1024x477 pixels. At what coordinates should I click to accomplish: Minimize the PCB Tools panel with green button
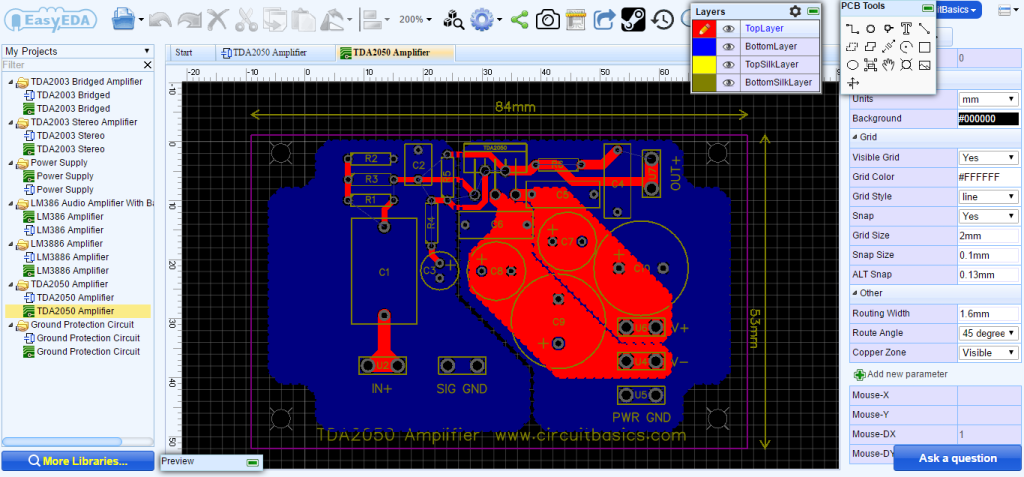(x=928, y=8)
